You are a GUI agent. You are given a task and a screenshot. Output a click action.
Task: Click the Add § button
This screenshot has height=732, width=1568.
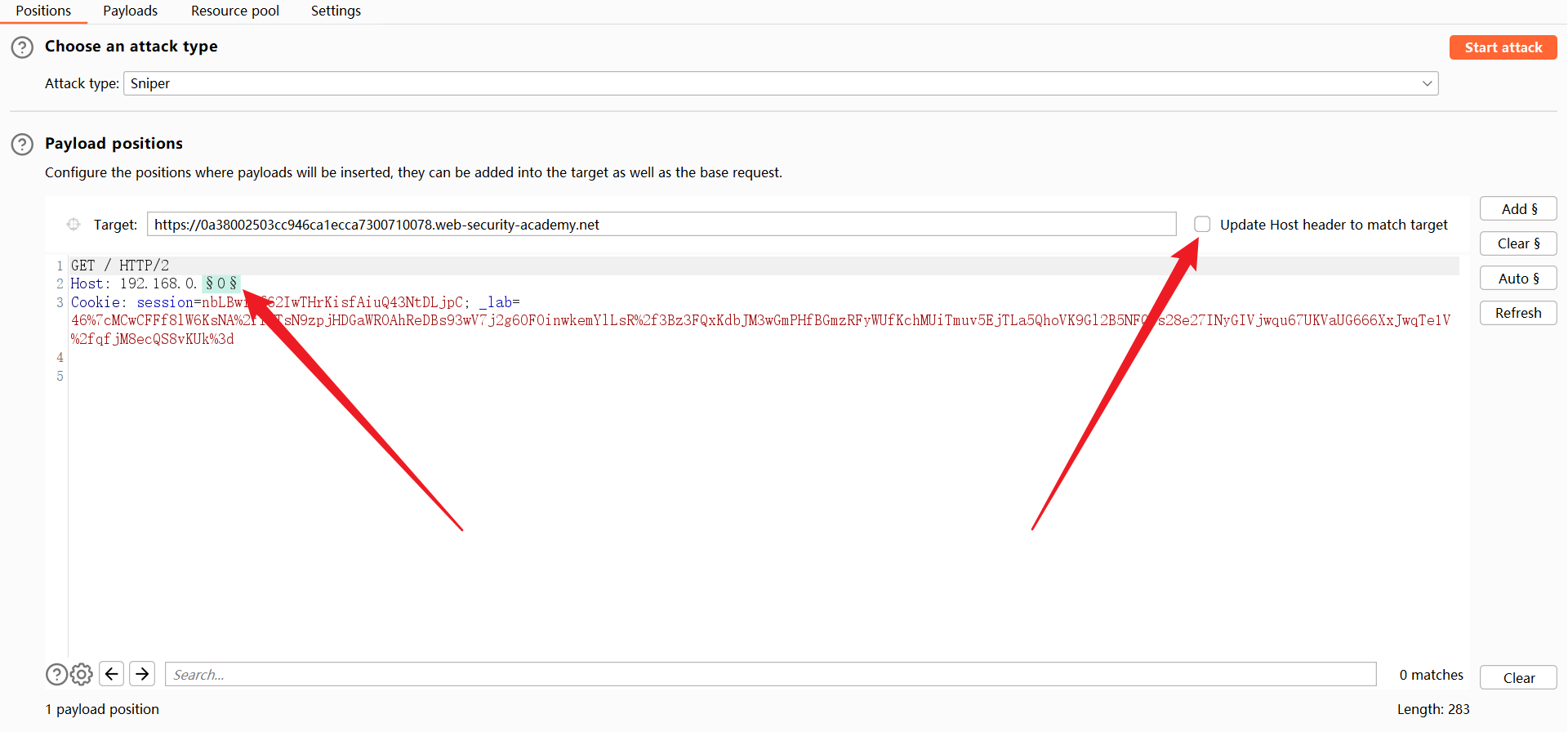tap(1518, 209)
